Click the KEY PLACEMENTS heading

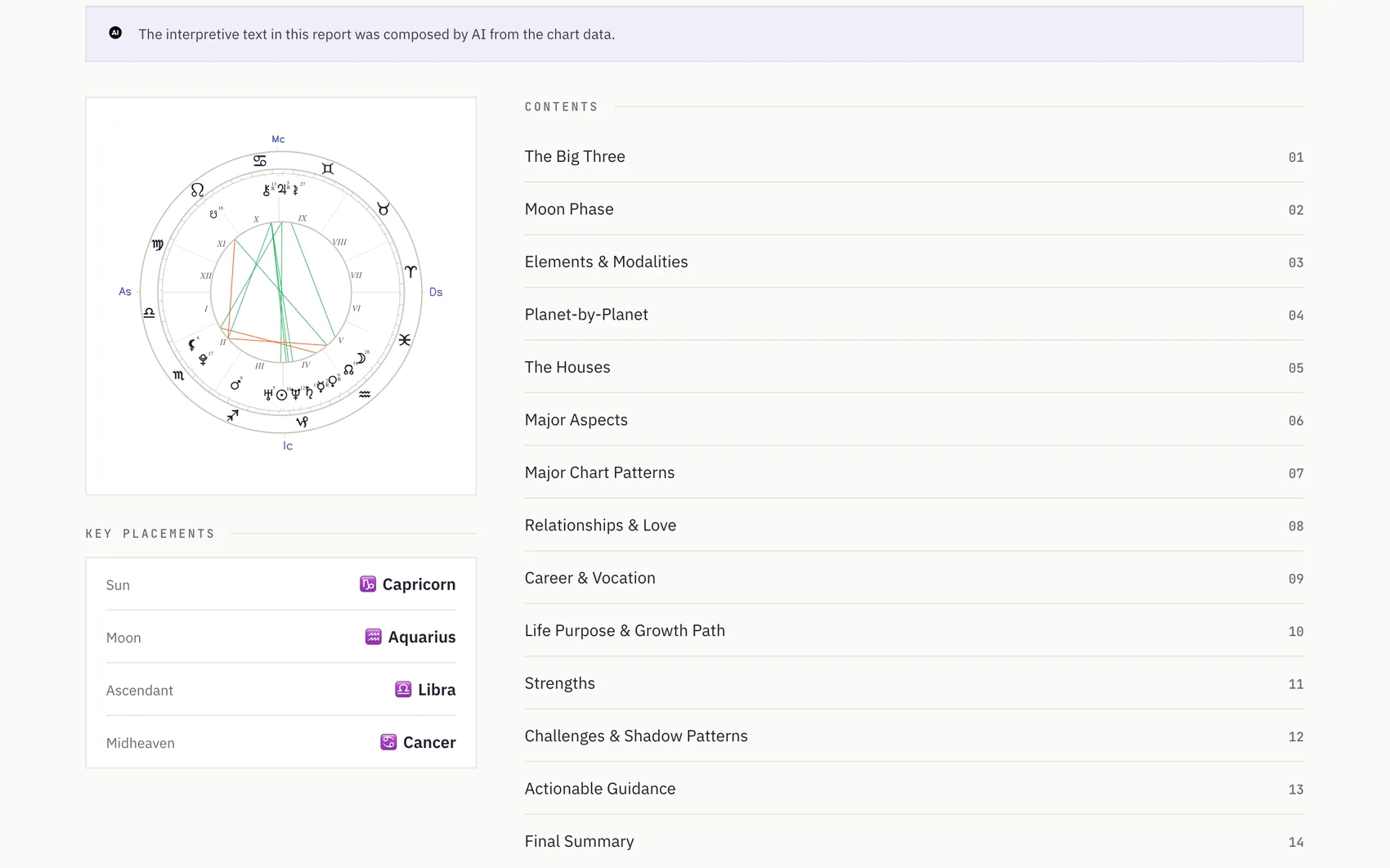point(150,534)
